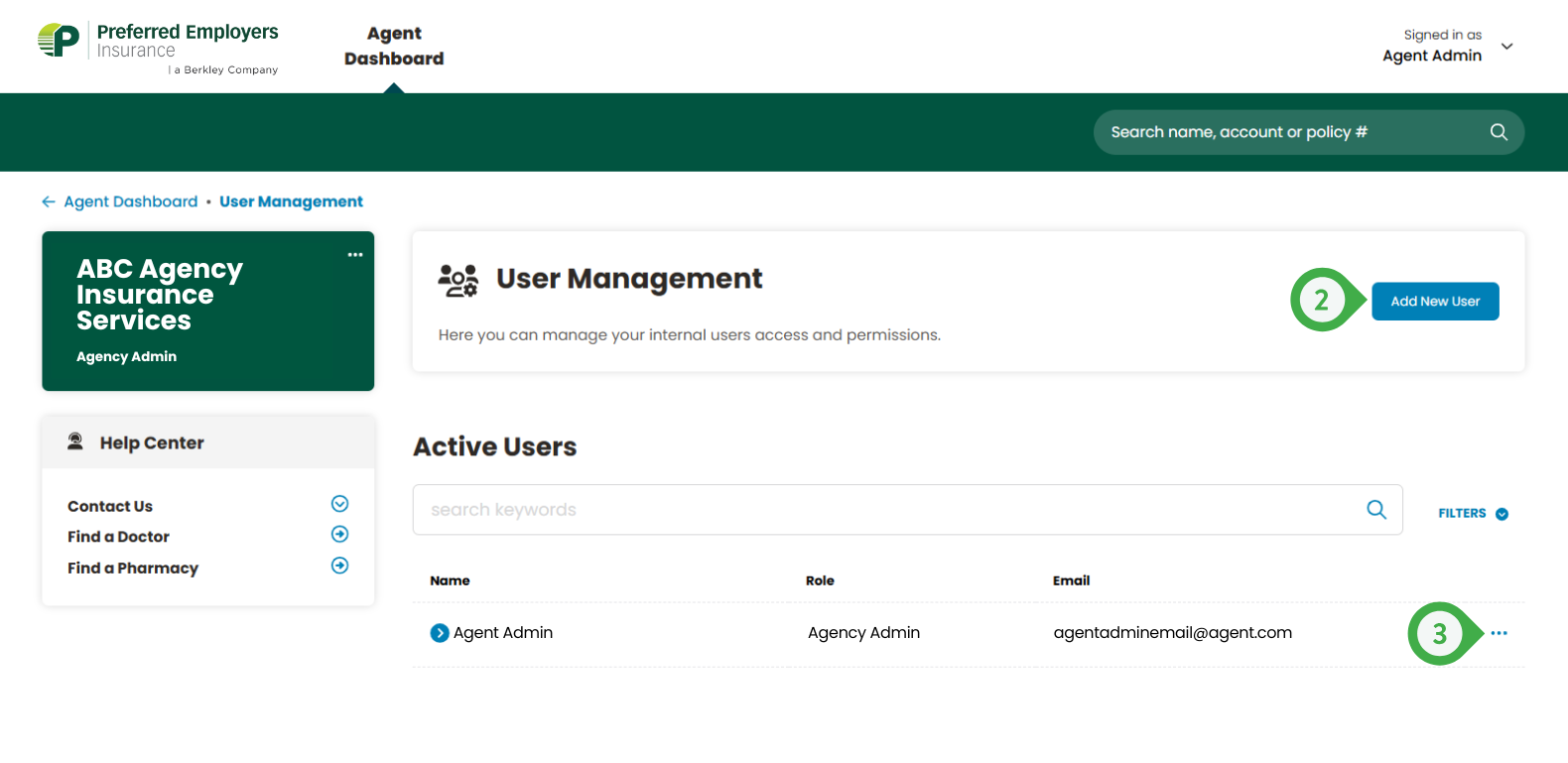The height and width of the screenshot is (763, 1568).
Task: Click the Preferred Employers Insurance logo
Action: 158,48
